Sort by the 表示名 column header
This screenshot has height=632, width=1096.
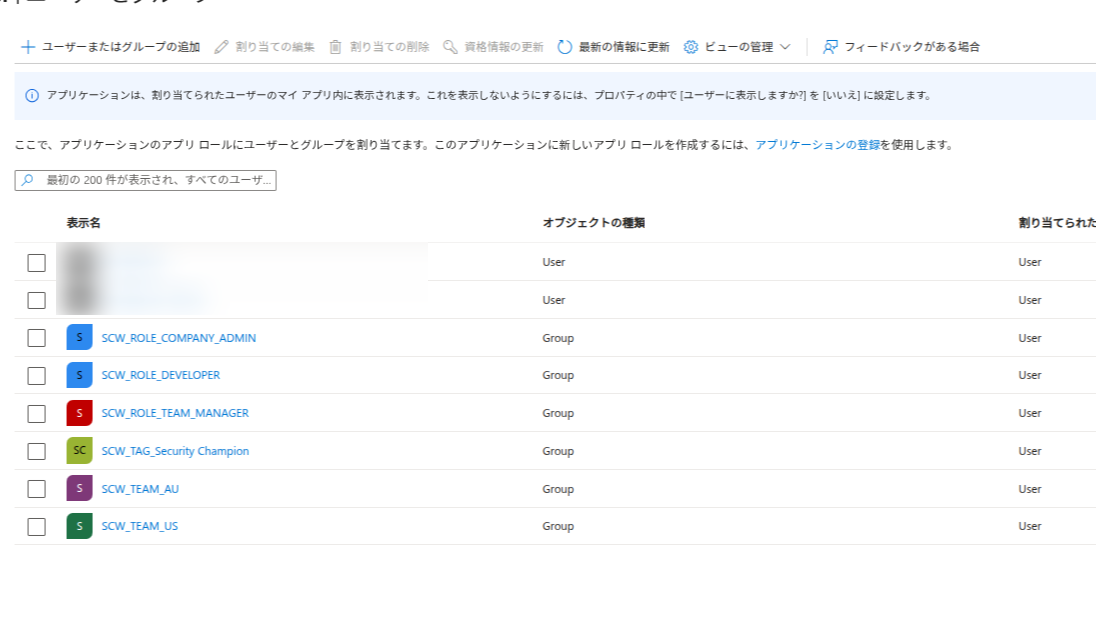(x=84, y=223)
